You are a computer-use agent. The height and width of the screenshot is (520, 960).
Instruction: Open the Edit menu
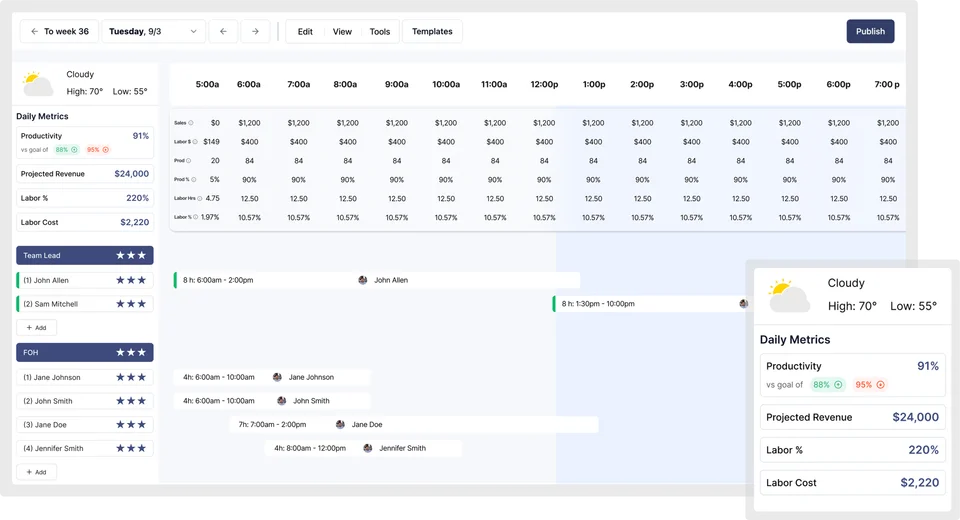(x=305, y=31)
